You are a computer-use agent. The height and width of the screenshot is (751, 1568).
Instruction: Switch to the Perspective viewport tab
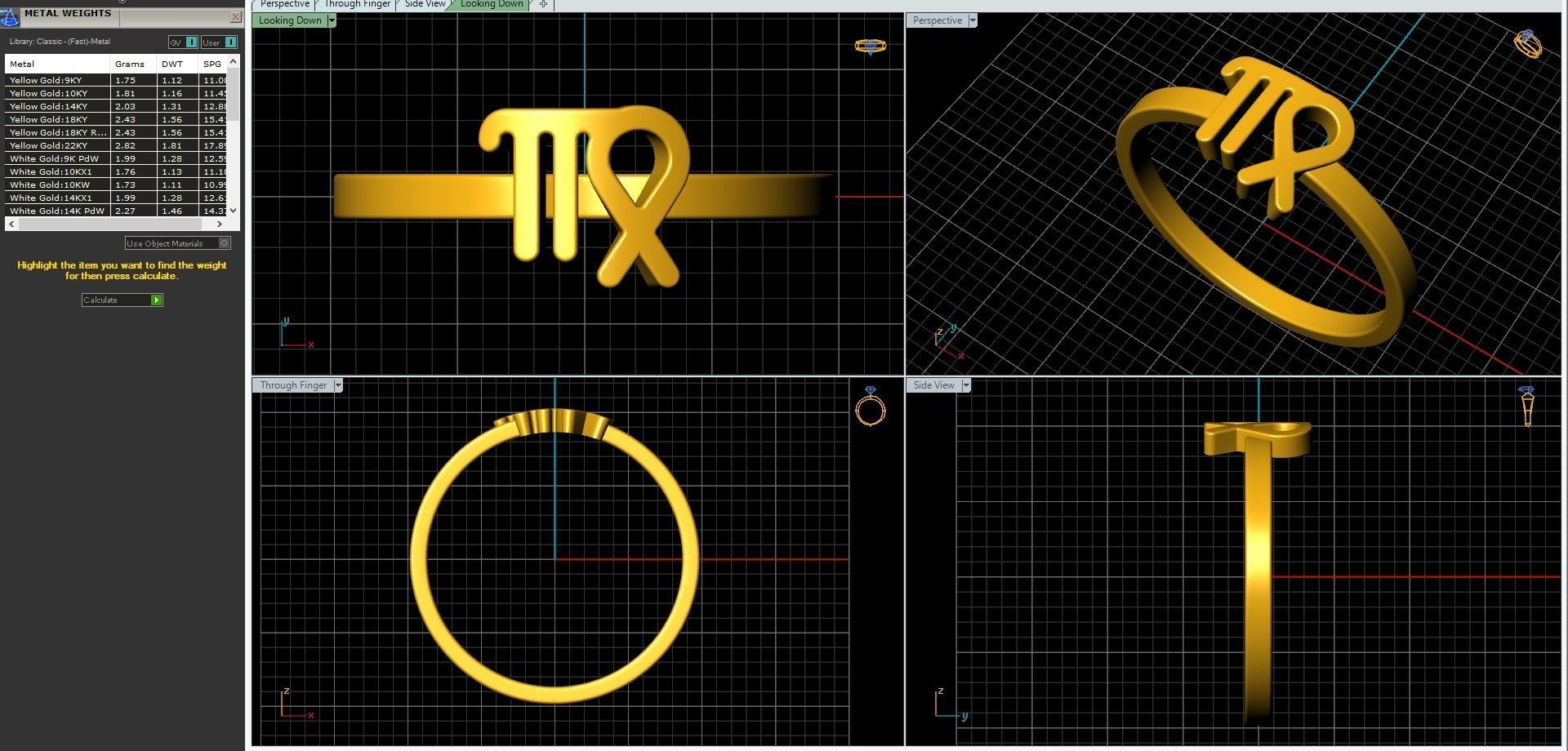click(284, 4)
